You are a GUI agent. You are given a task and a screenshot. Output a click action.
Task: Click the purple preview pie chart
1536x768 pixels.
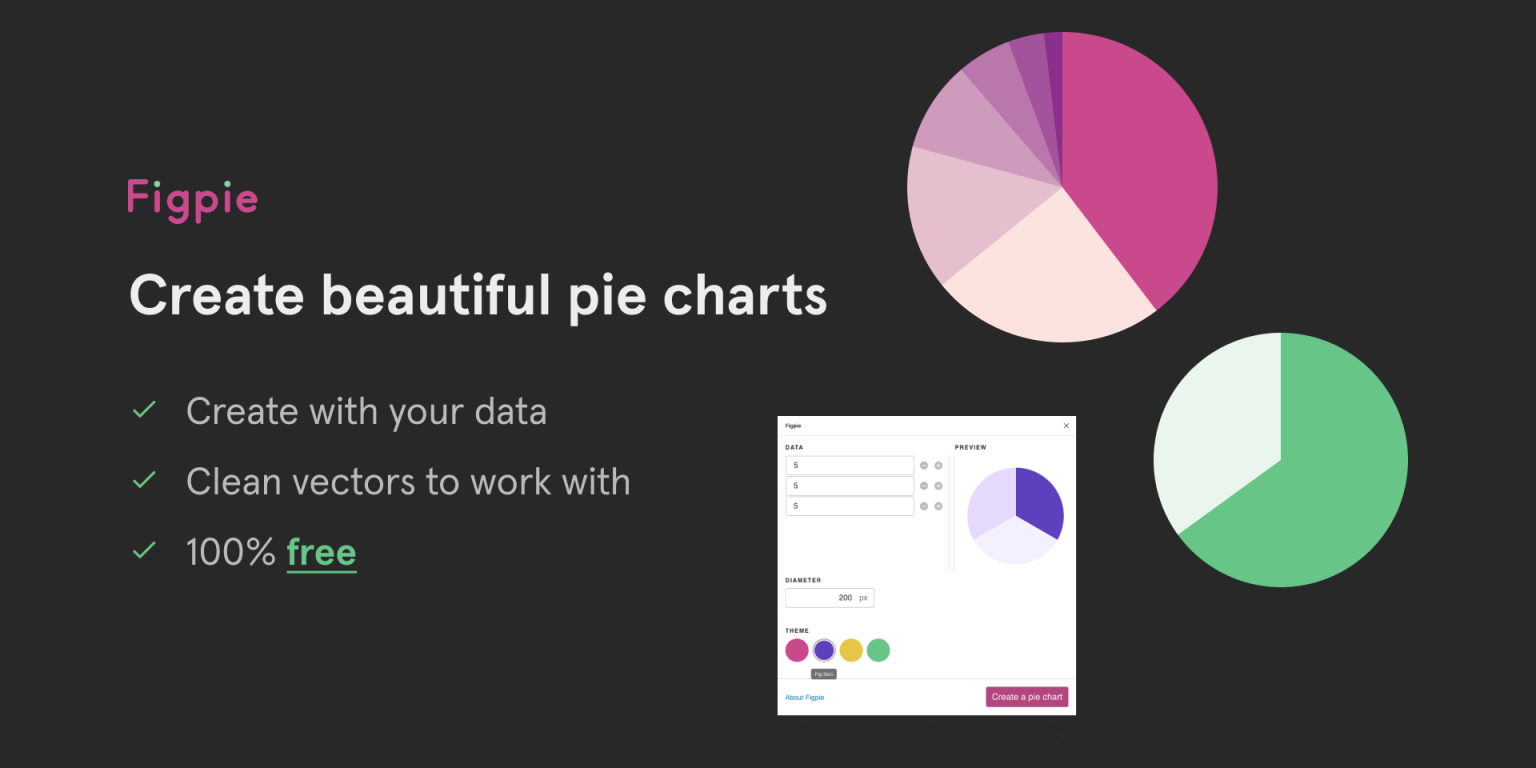1015,515
